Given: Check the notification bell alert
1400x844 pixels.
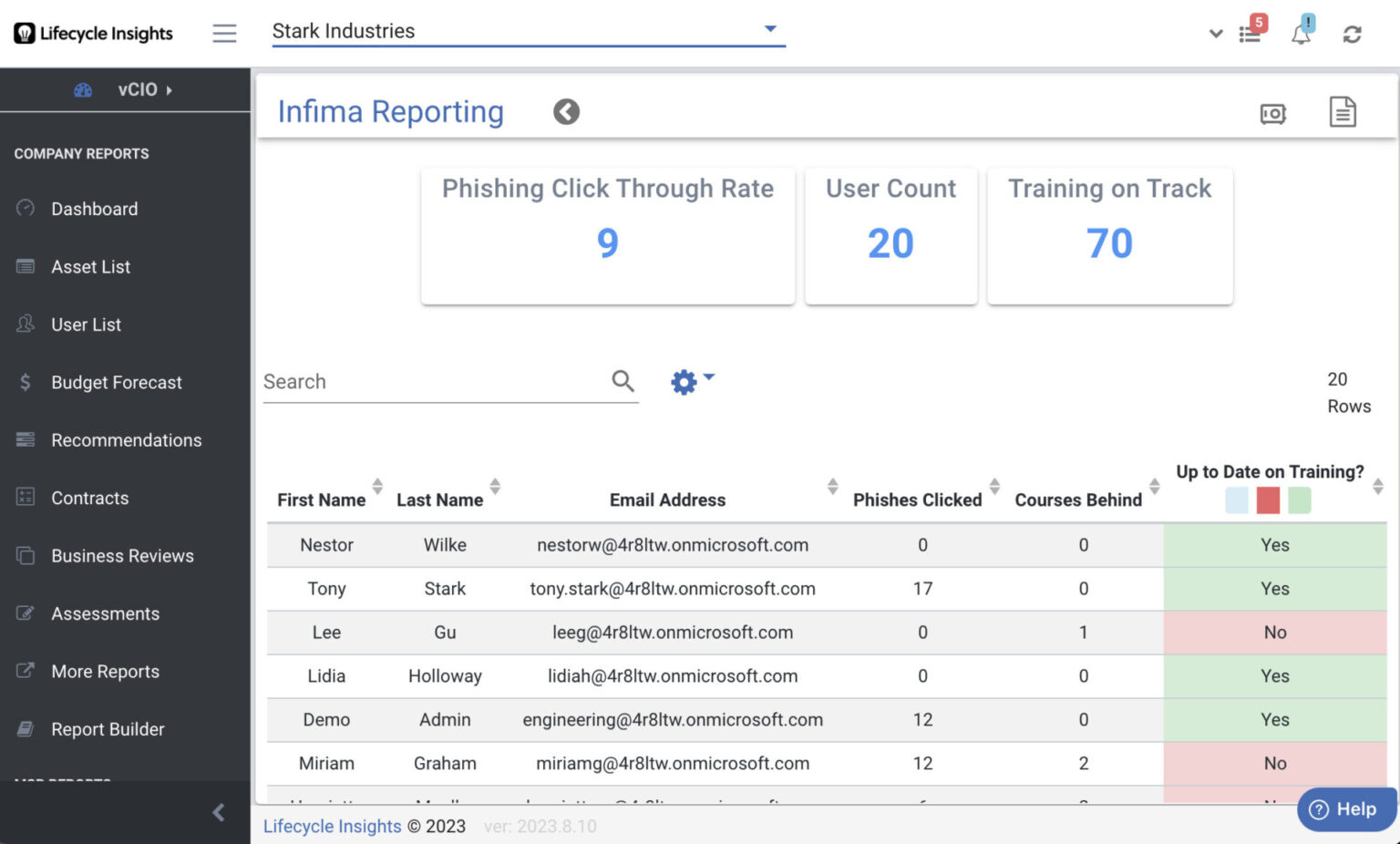Looking at the screenshot, I should [x=1302, y=34].
